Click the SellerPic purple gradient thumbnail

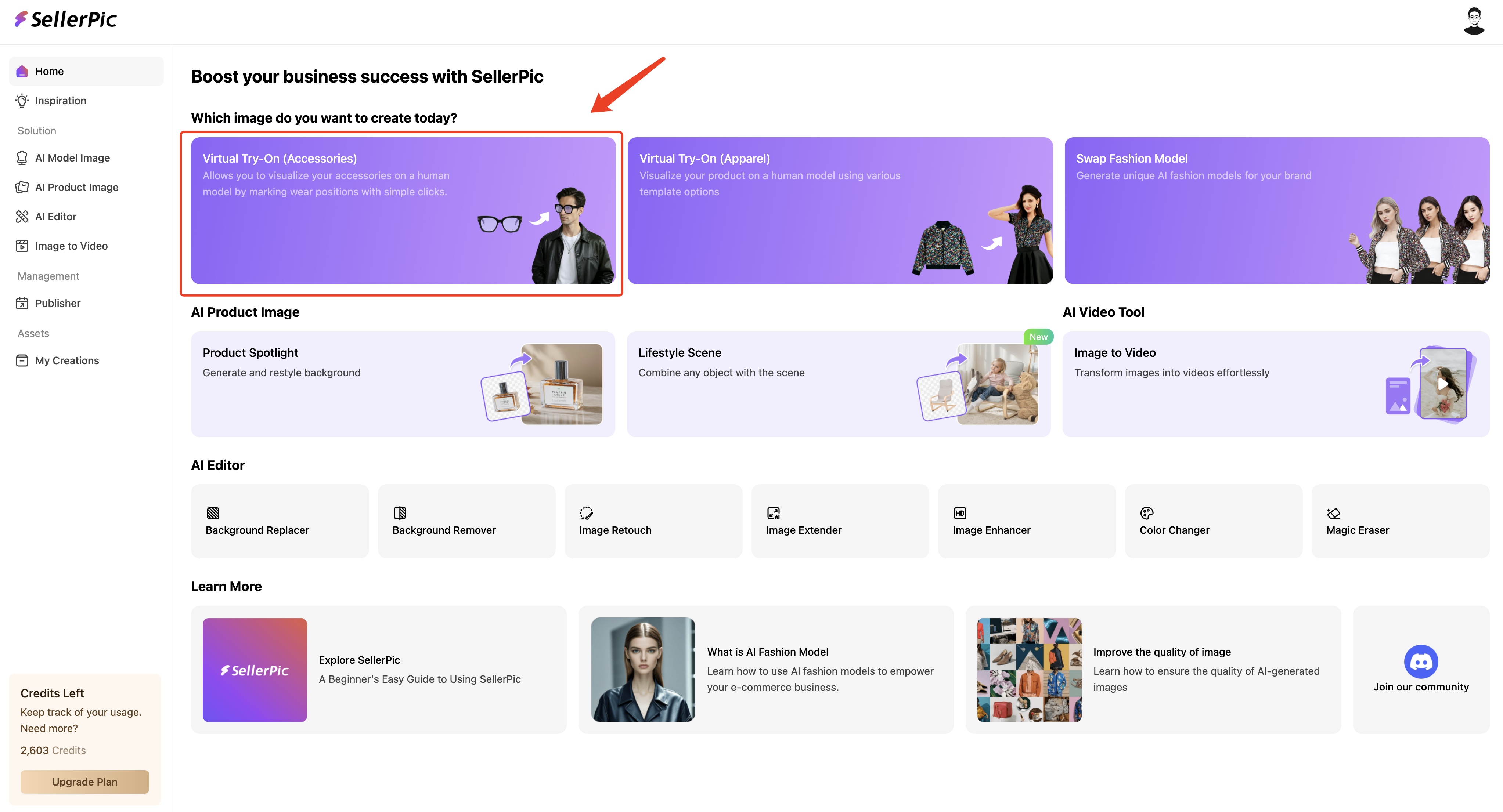pos(255,670)
